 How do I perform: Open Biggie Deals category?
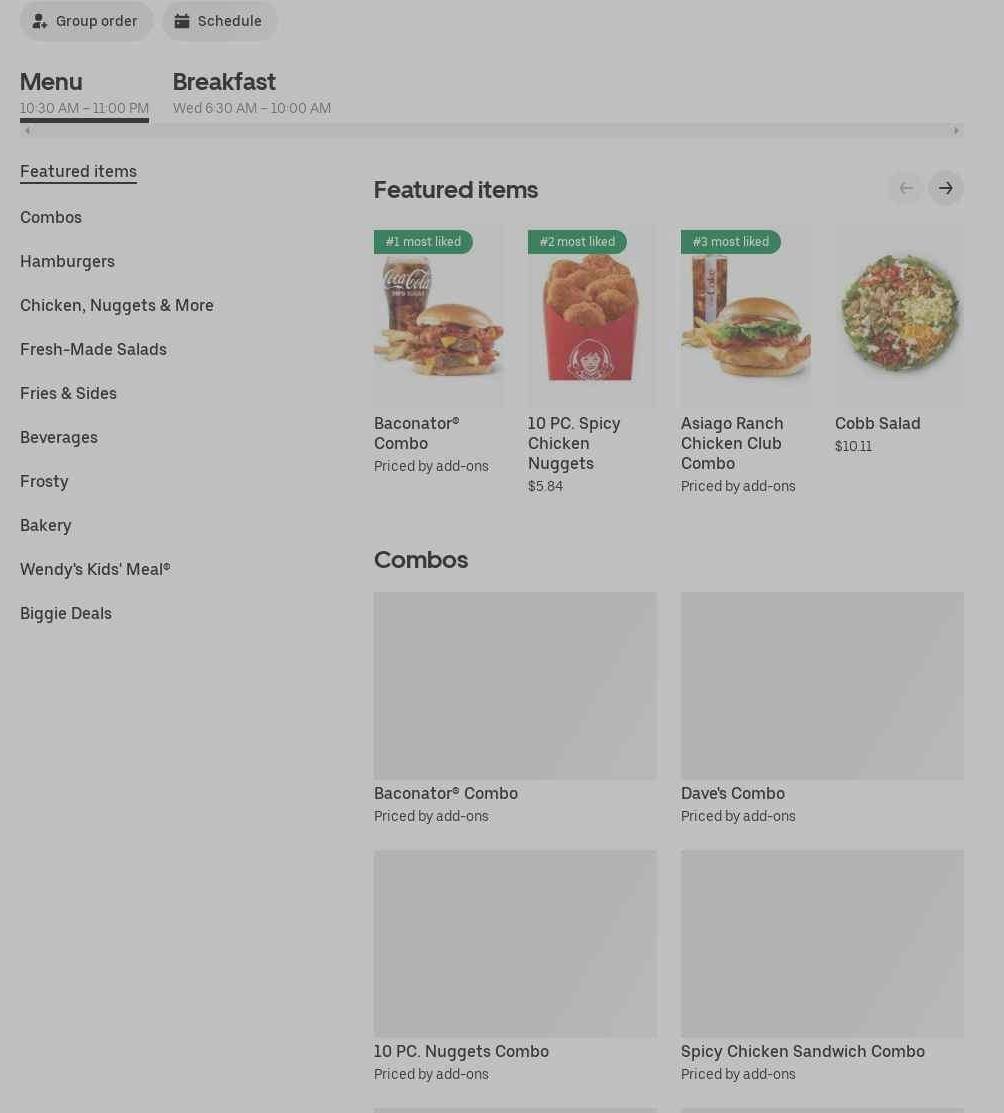coord(66,613)
